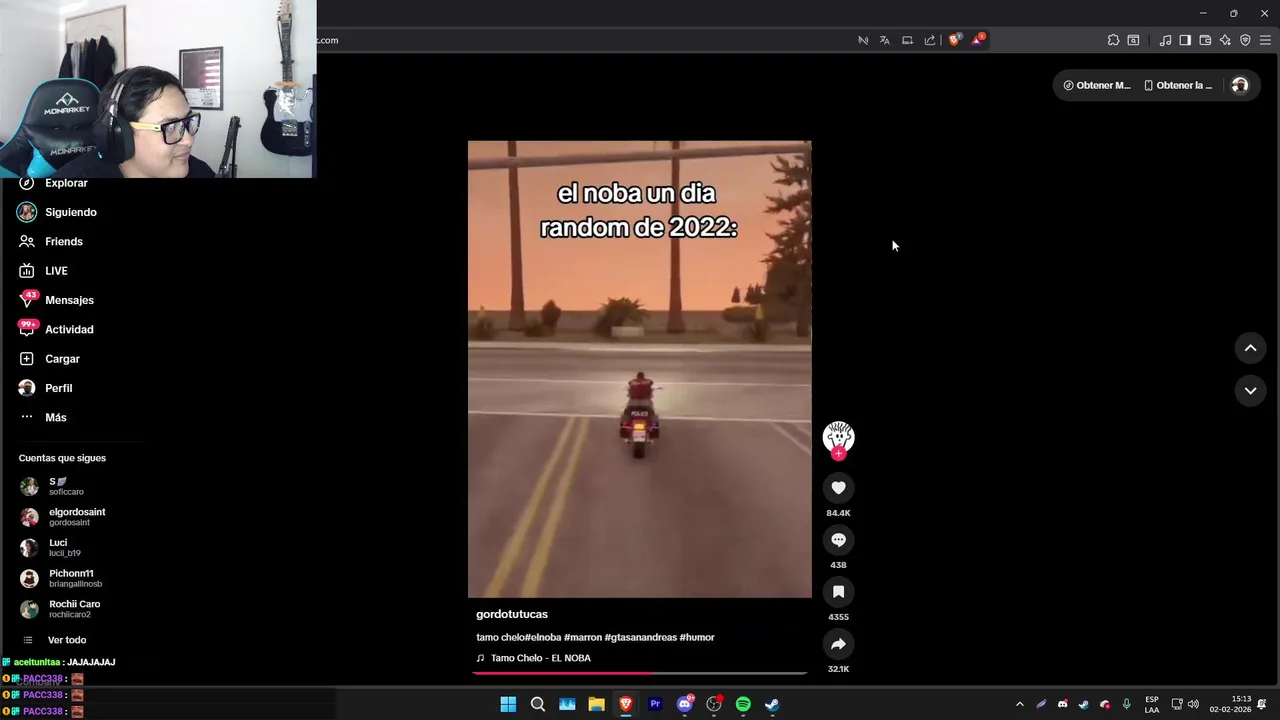Open the media control music note icon

coord(1165,40)
